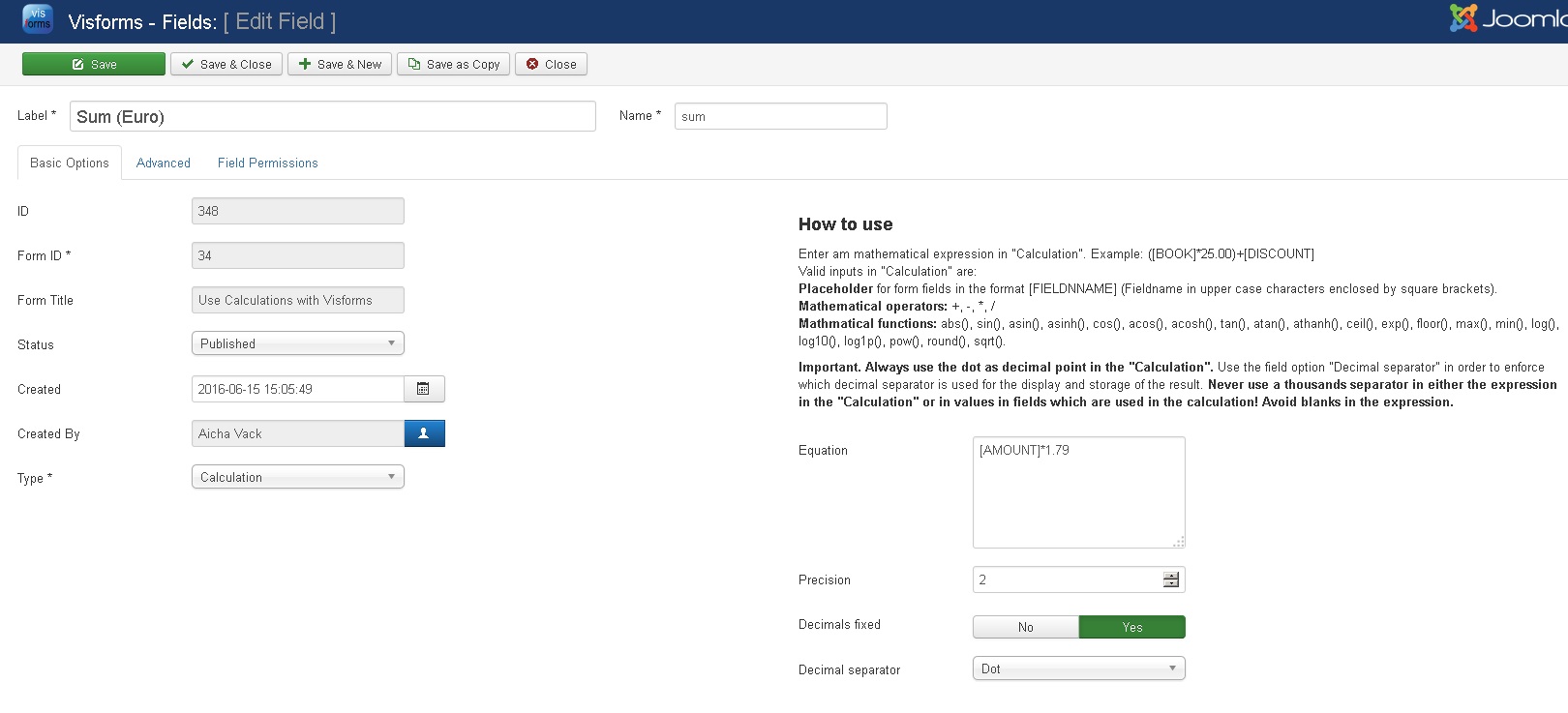Click the Form Title field
The width and height of the screenshot is (1568, 713).
pyautogui.click(x=298, y=300)
